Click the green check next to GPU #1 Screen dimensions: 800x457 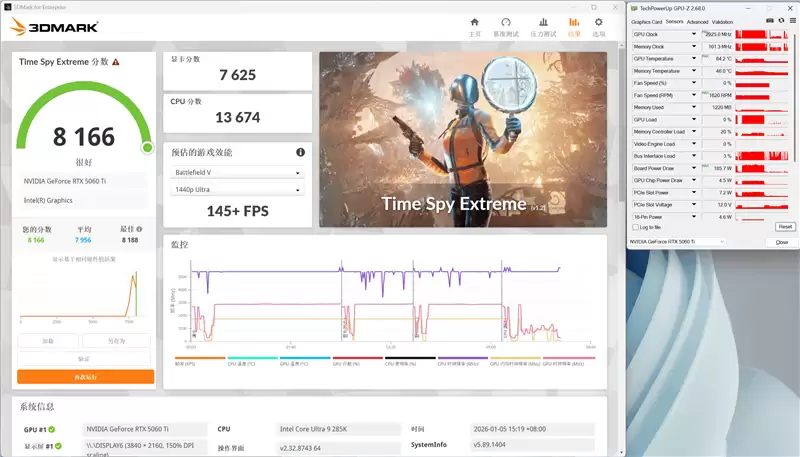coord(52,429)
